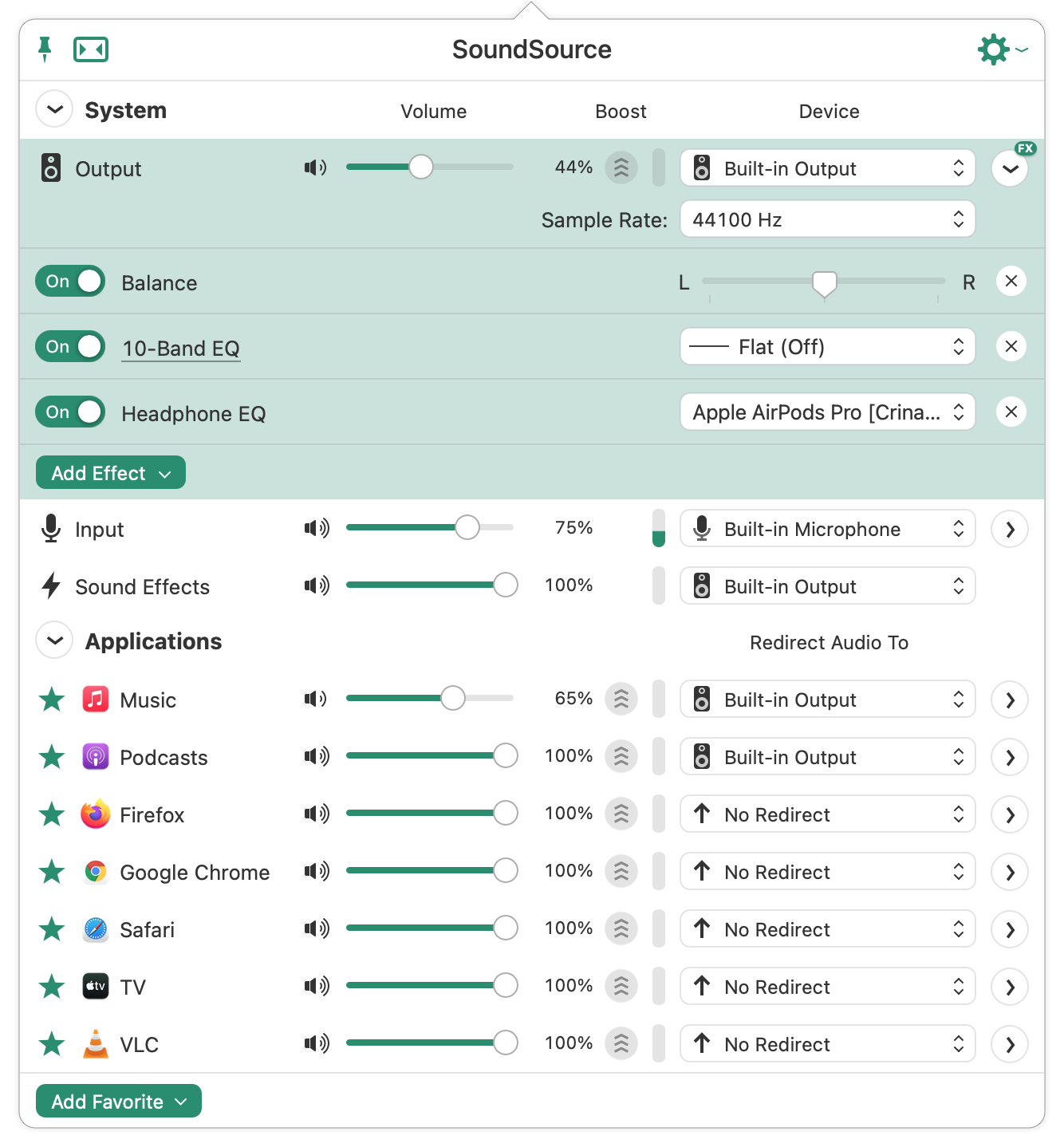Click the Output boost icon
This screenshot has height=1147, width=1064.
[621, 168]
